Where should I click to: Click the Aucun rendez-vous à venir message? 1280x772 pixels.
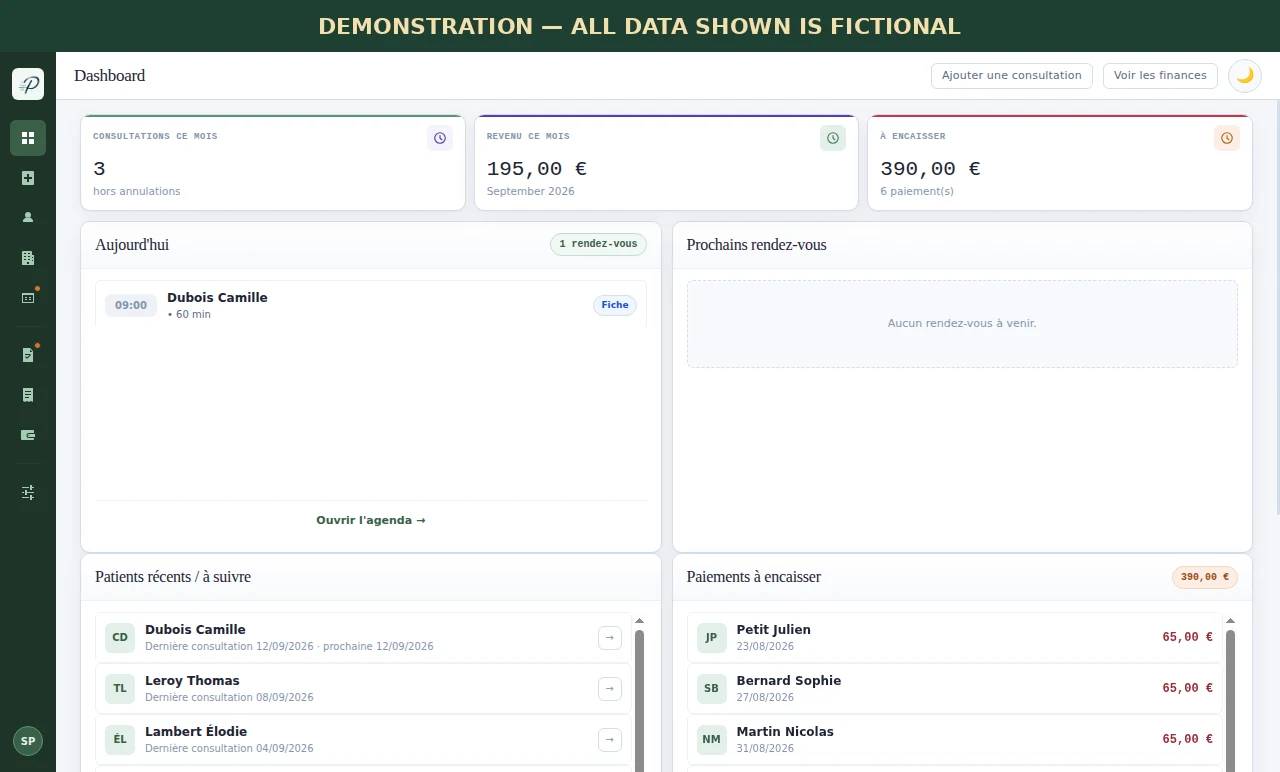coord(962,324)
